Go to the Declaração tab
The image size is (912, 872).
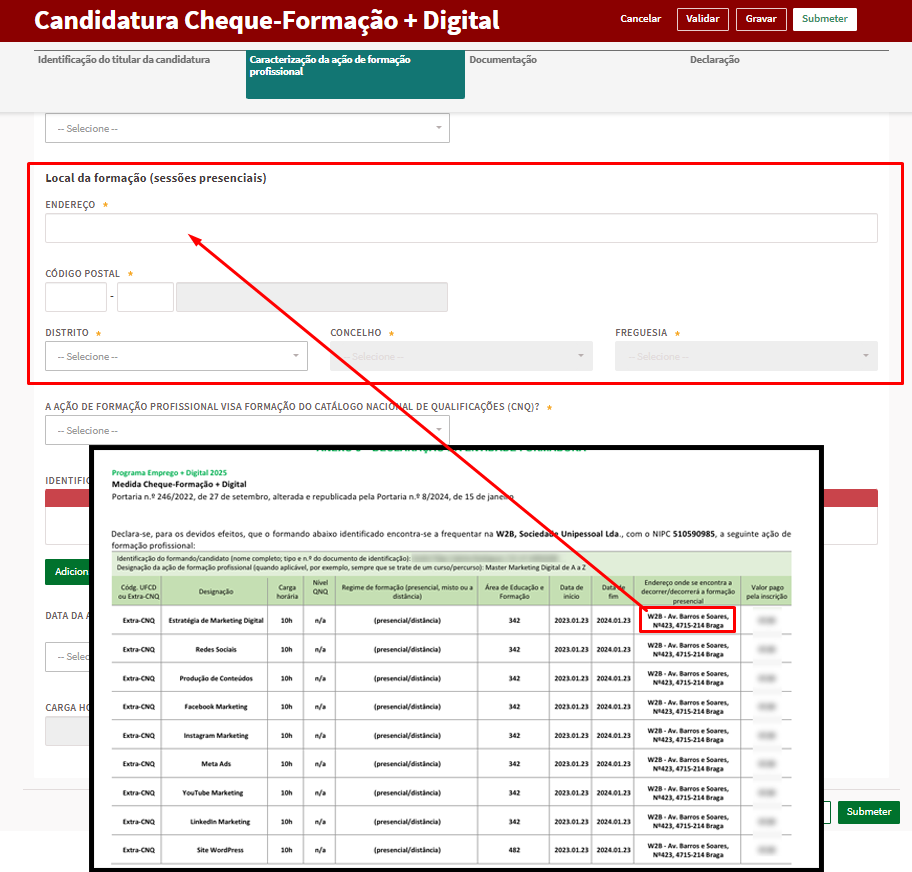tap(714, 60)
